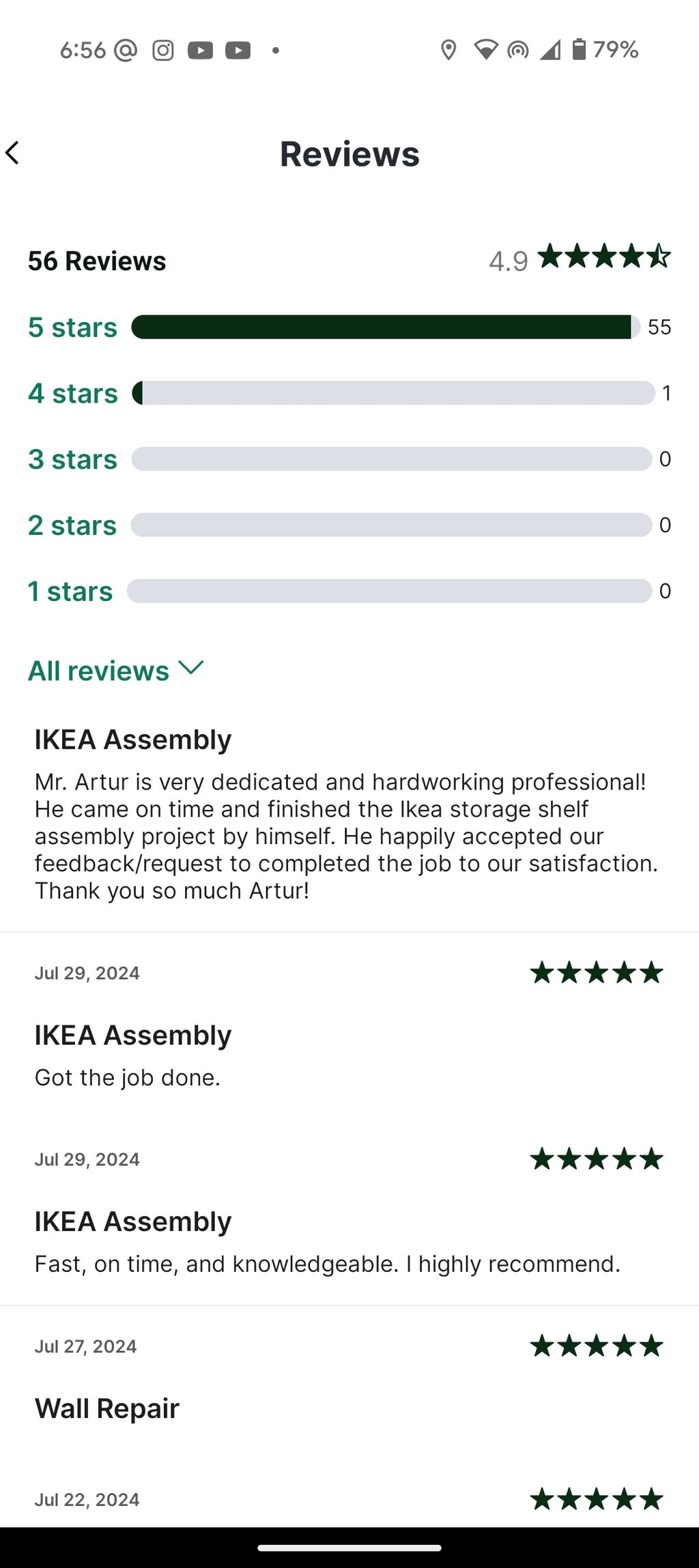The image size is (699, 1568).
Task: Tap the 5 stars progress bar
Action: 386,327
